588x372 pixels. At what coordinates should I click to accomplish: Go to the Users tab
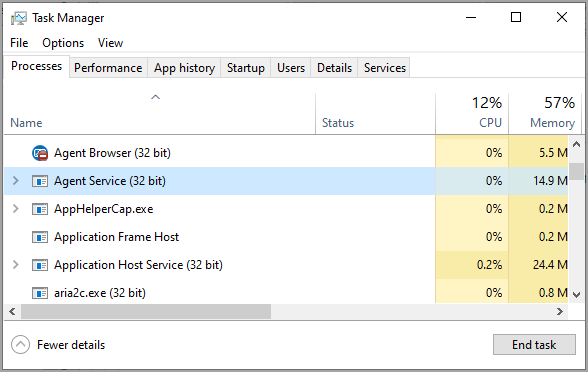coord(291,68)
